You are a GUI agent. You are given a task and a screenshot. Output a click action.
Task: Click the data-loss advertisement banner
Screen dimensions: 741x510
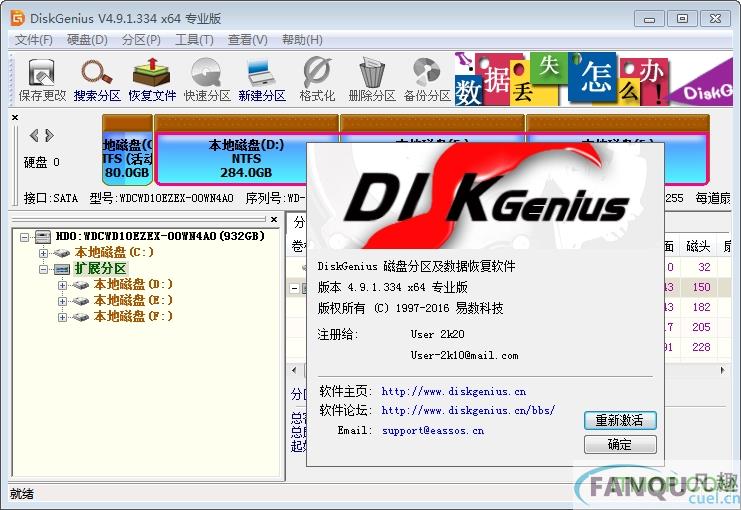[594, 79]
